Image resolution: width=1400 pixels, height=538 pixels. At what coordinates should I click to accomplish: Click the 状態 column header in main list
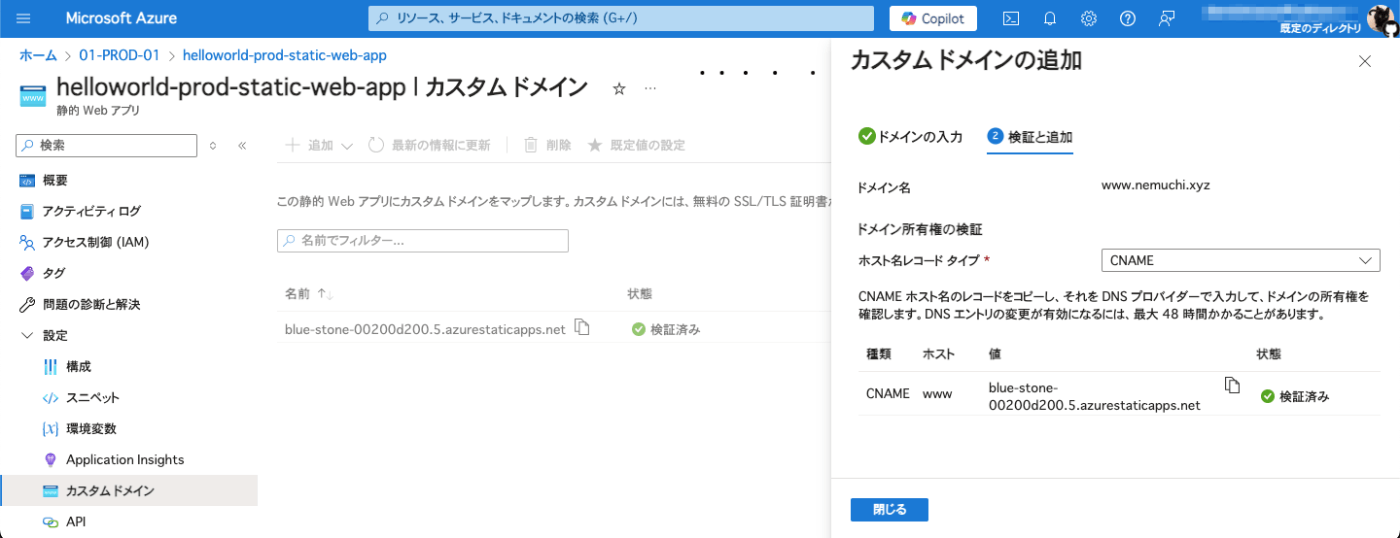click(640, 294)
